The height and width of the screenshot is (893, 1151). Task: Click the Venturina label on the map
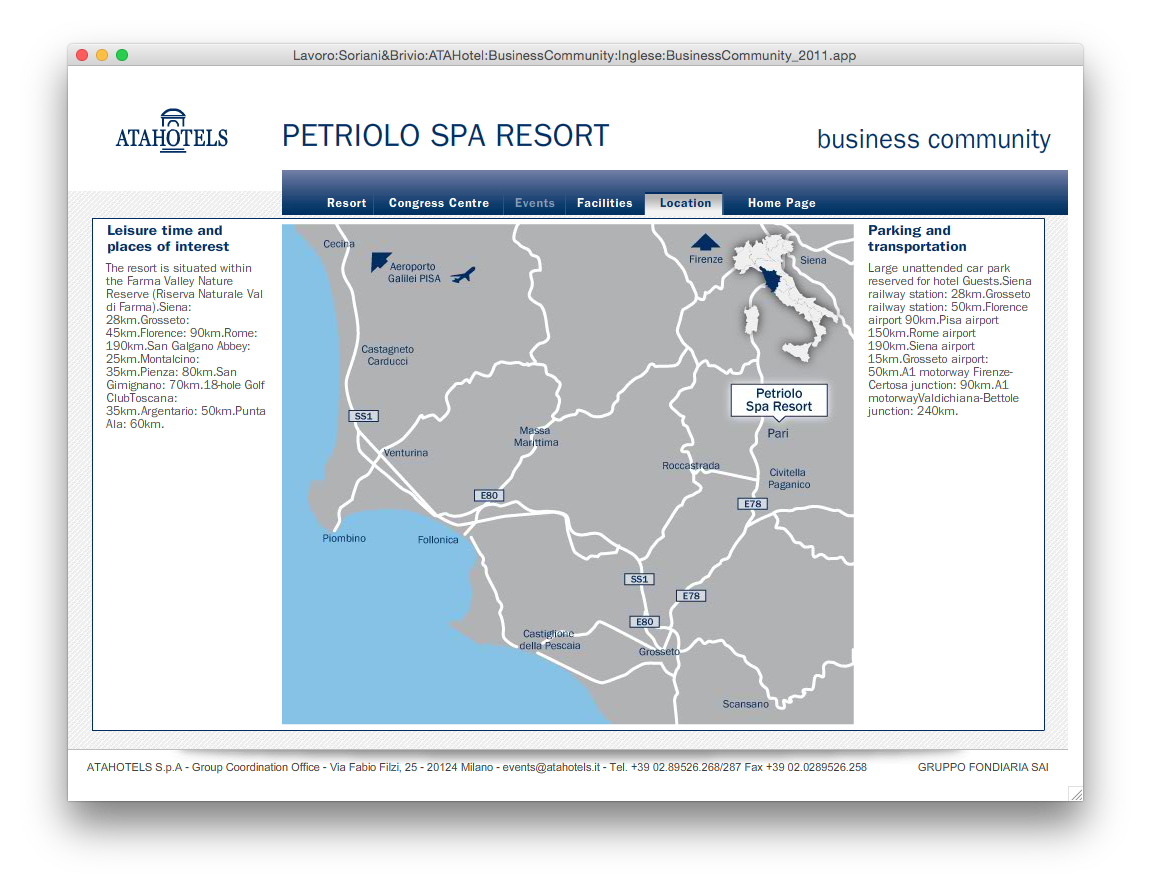[406, 453]
